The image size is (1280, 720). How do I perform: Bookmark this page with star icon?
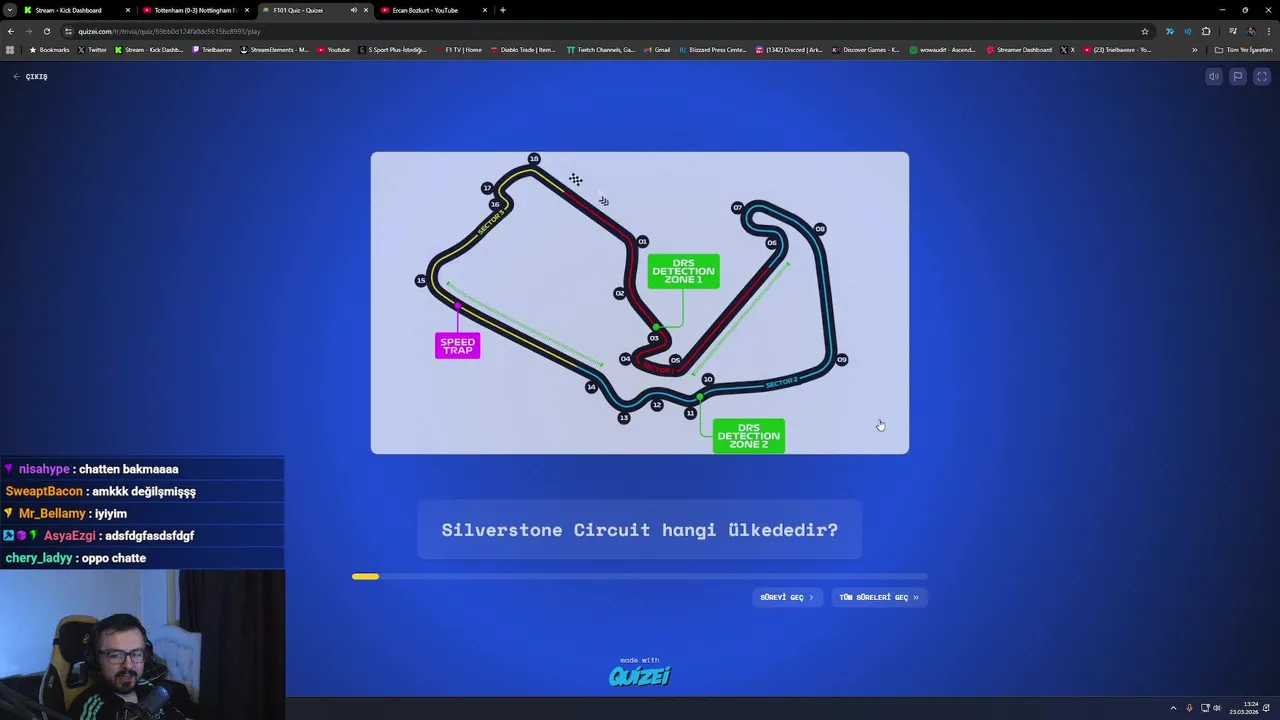tap(1145, 31)
